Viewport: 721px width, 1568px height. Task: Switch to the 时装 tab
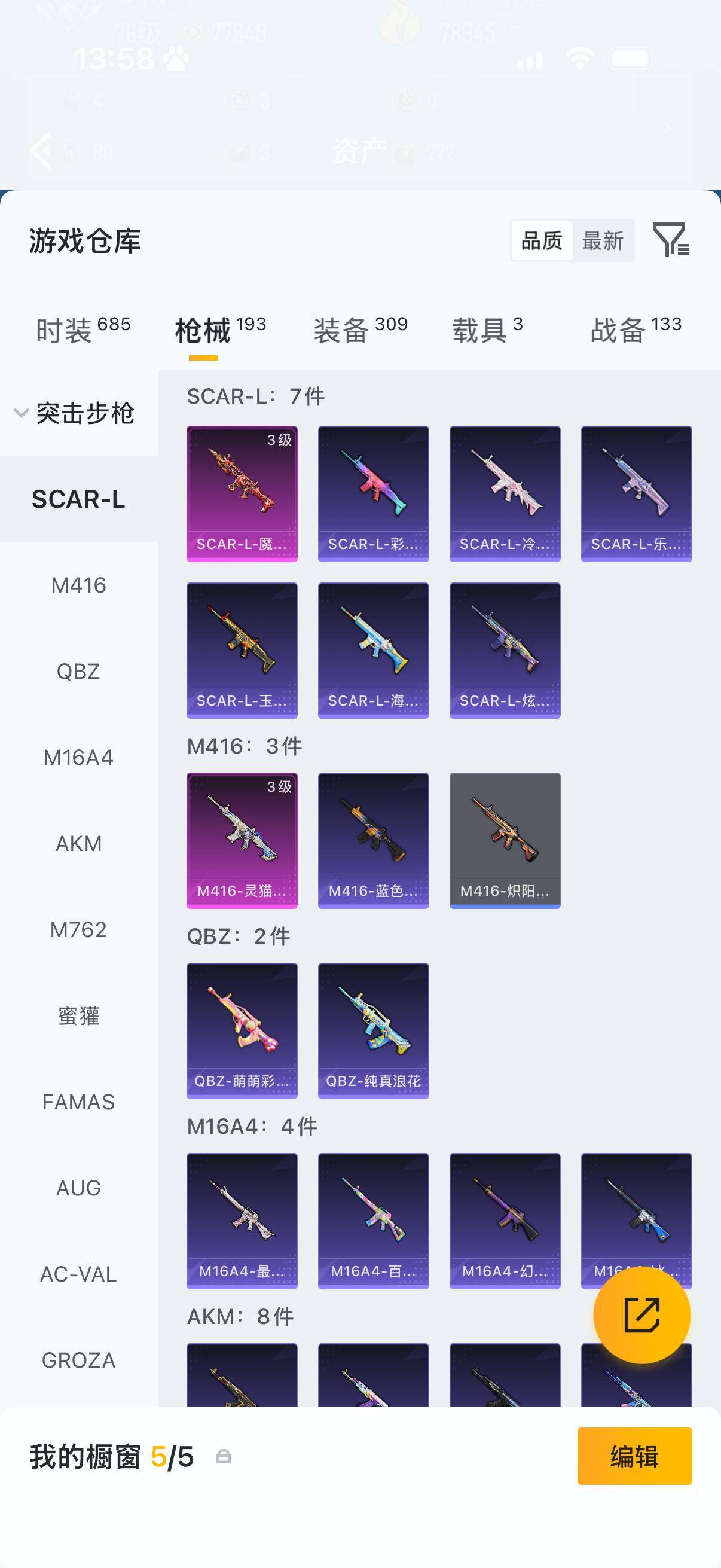83,330
